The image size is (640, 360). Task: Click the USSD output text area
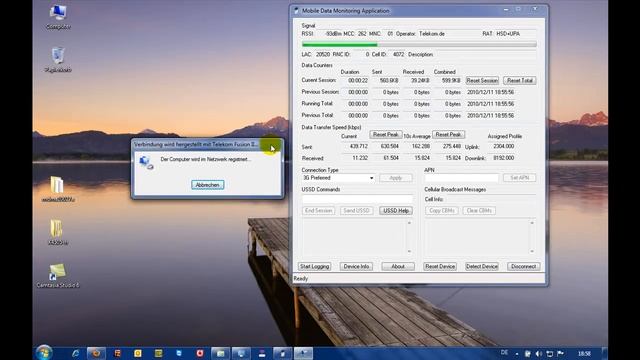tap(353, 237)
